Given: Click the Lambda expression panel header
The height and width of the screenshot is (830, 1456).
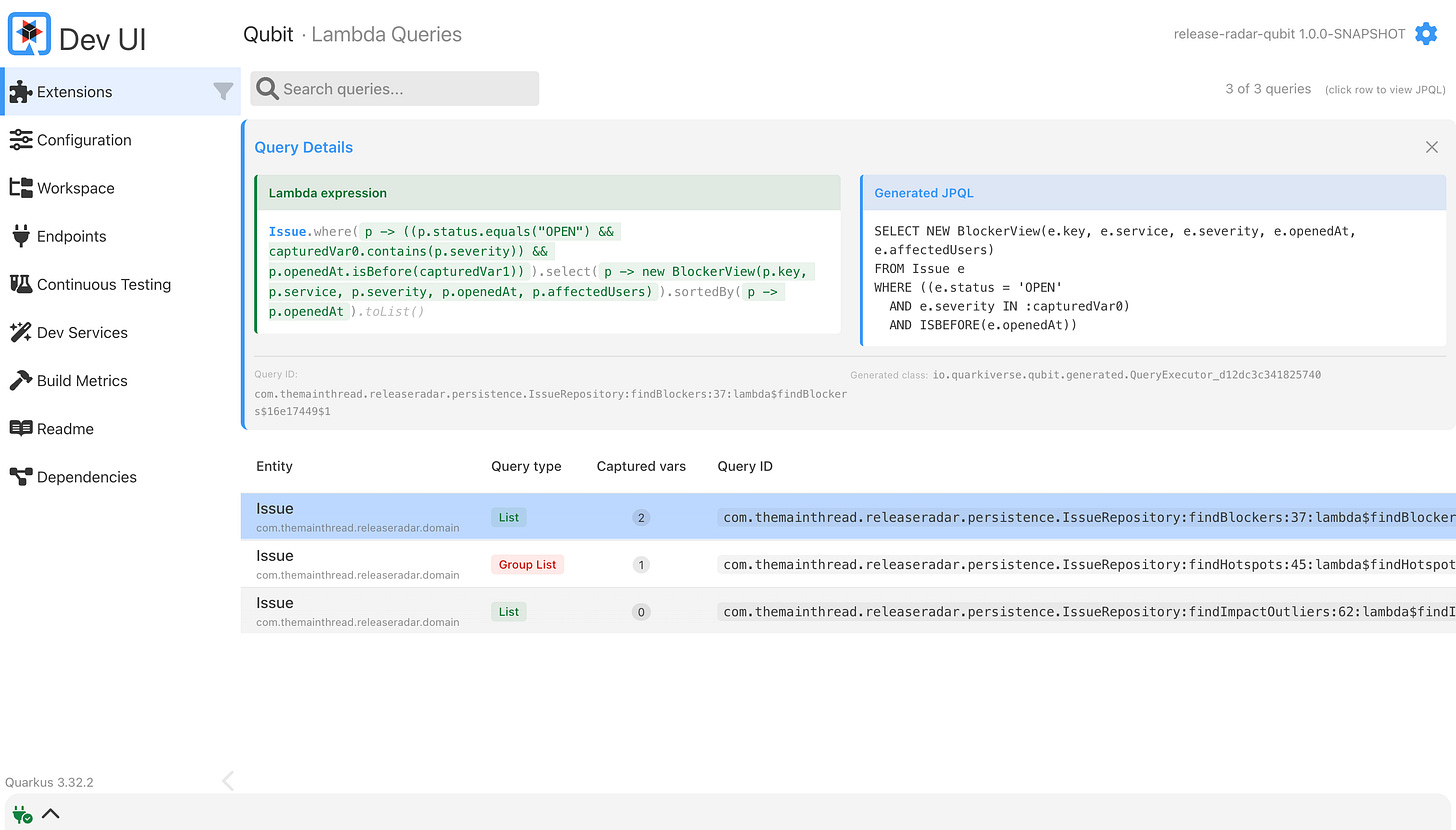Looking at the screenshot, I should click(x=548, y=193).
